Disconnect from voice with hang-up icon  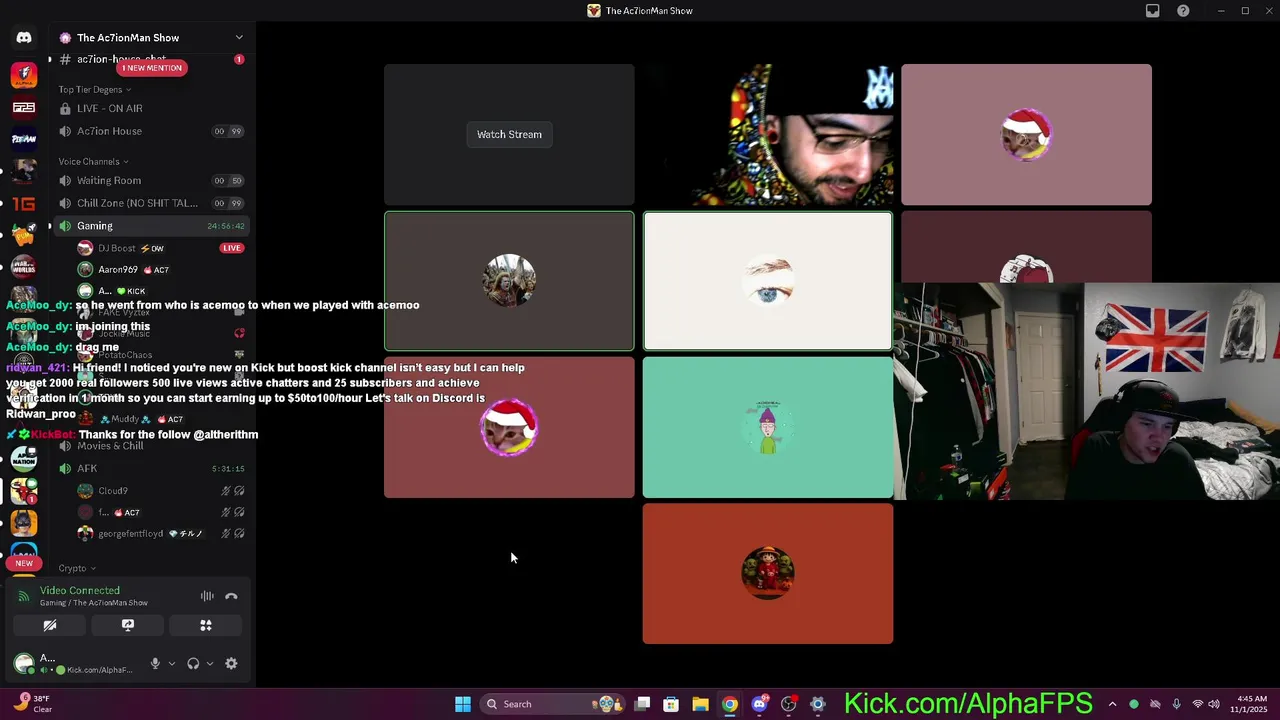click(x=231, y=596)
